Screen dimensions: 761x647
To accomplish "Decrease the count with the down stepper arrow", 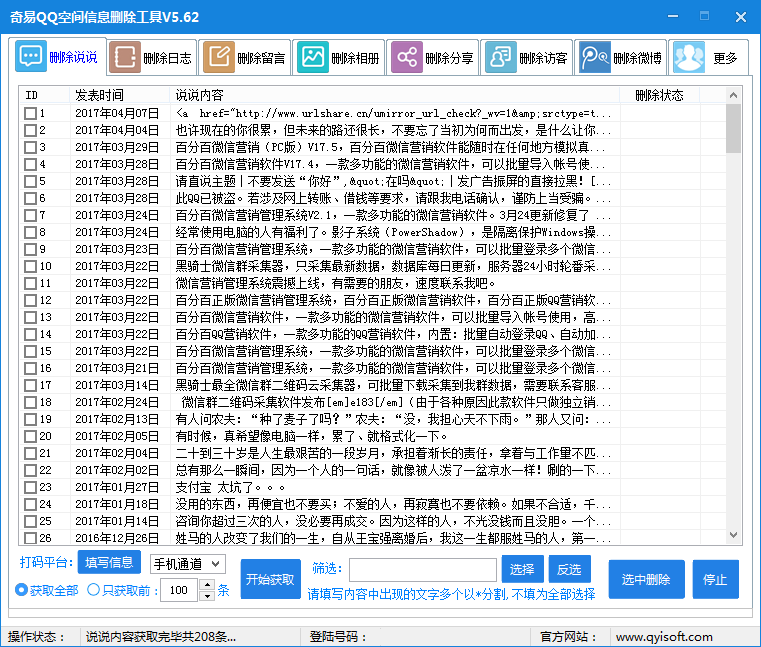I will (207, 596).
